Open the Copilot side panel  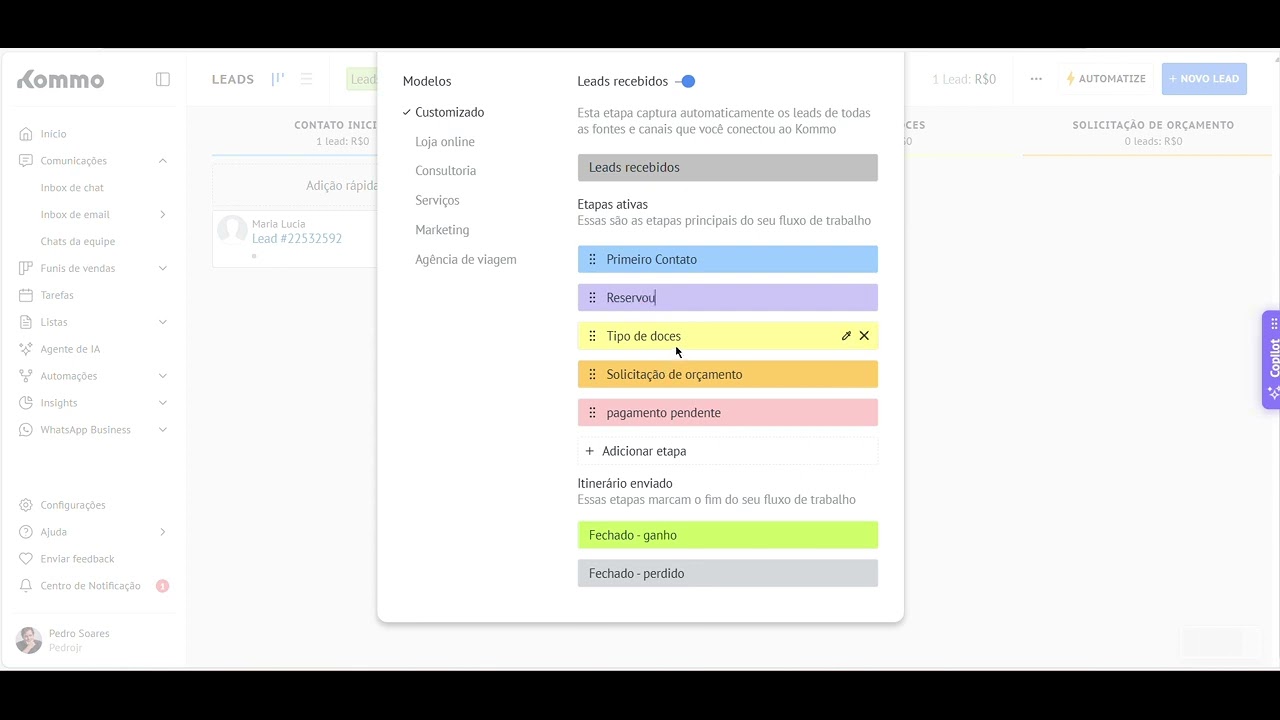click(x=1272, y=359)
